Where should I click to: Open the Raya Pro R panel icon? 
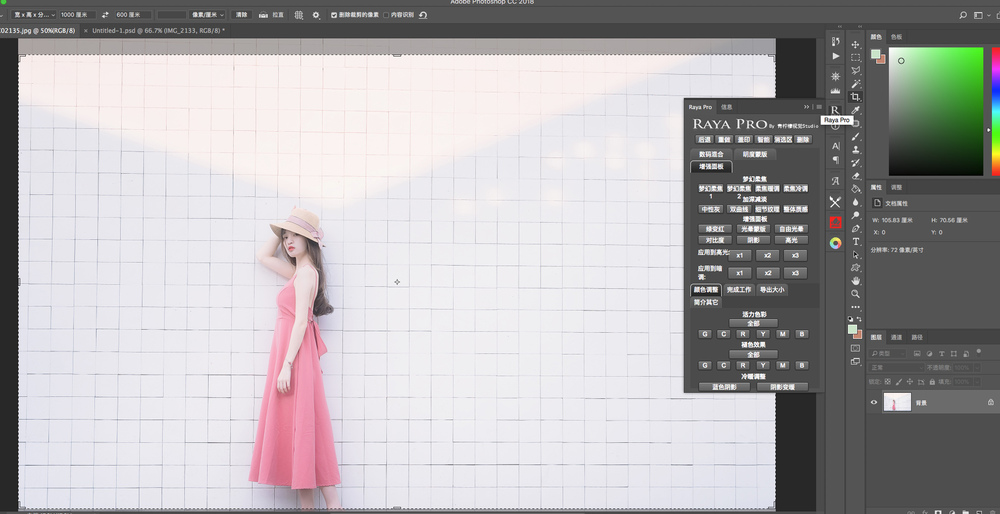point(835,110)
